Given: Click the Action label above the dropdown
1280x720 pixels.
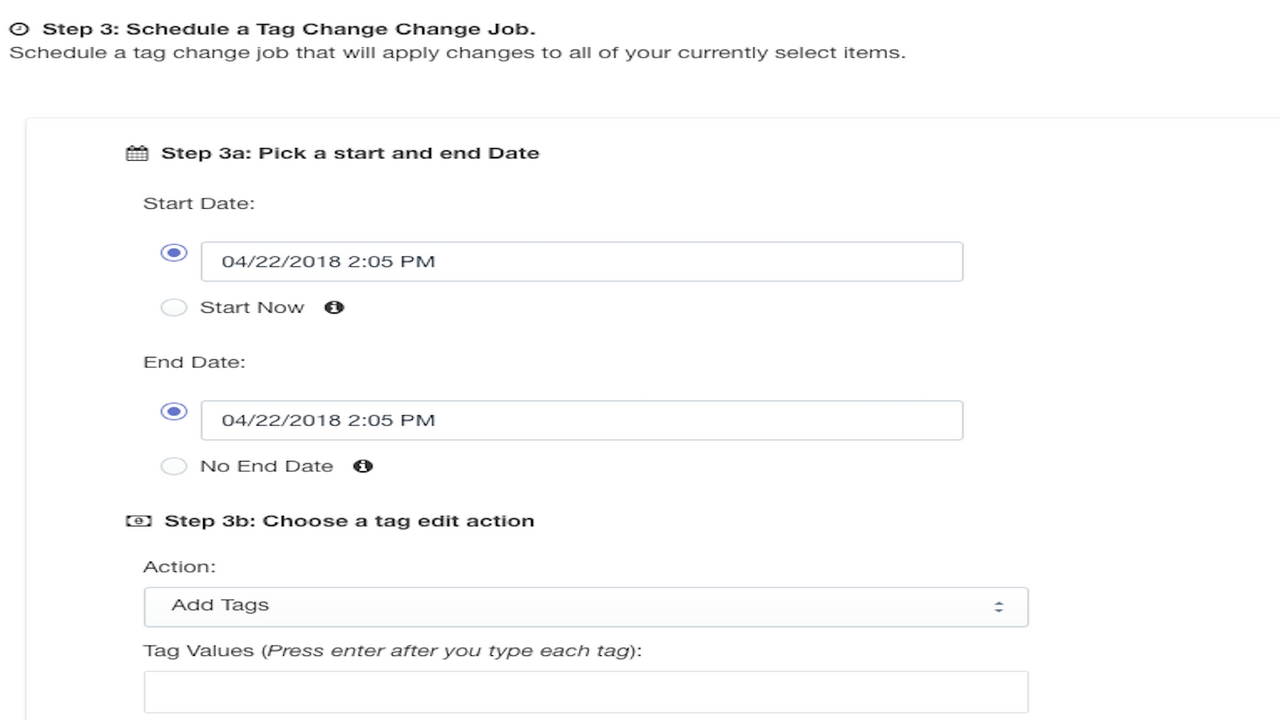Looking at the screenshot, I should 180,566.
